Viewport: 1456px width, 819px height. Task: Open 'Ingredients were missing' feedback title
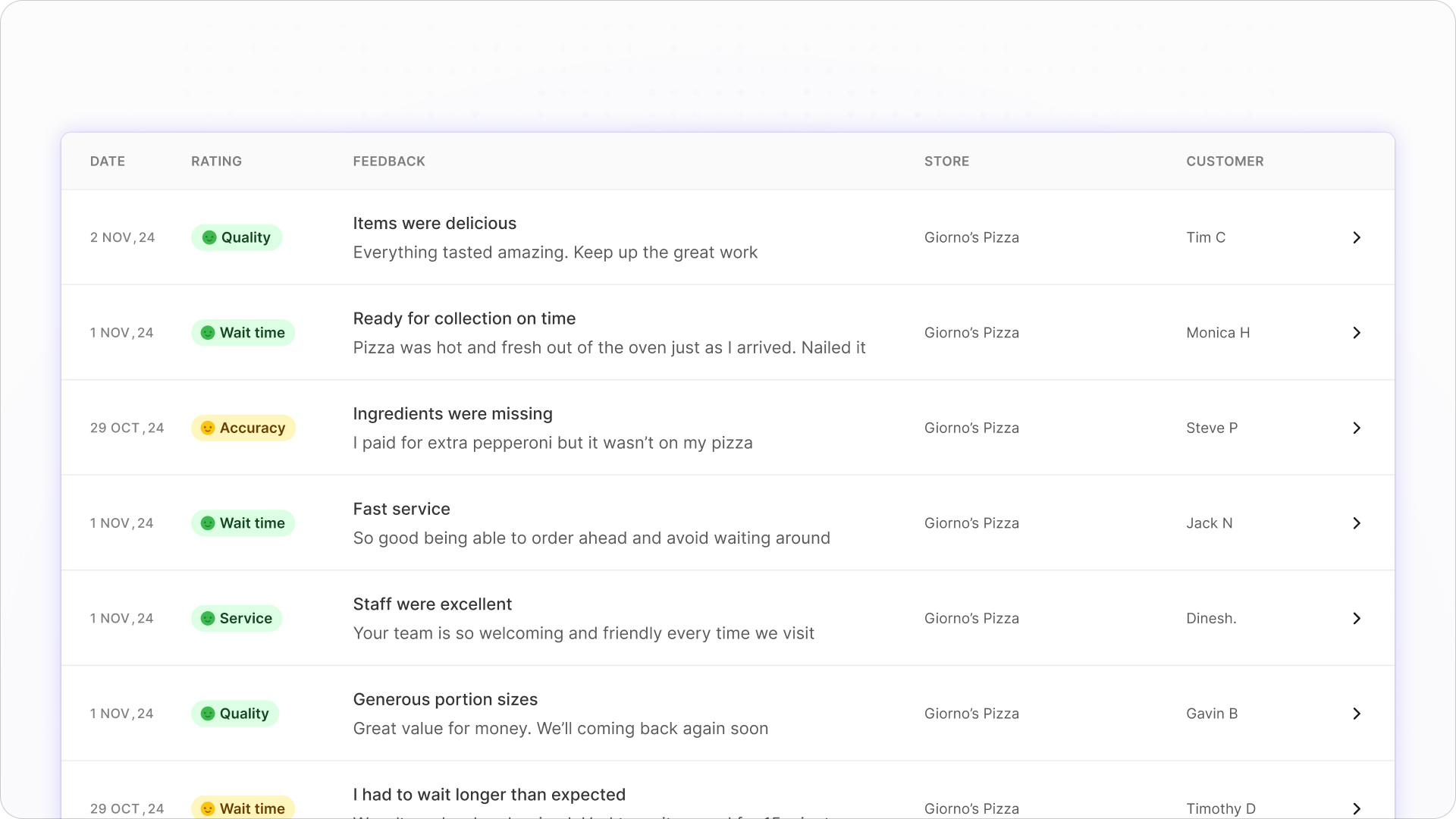pos(453,414)
